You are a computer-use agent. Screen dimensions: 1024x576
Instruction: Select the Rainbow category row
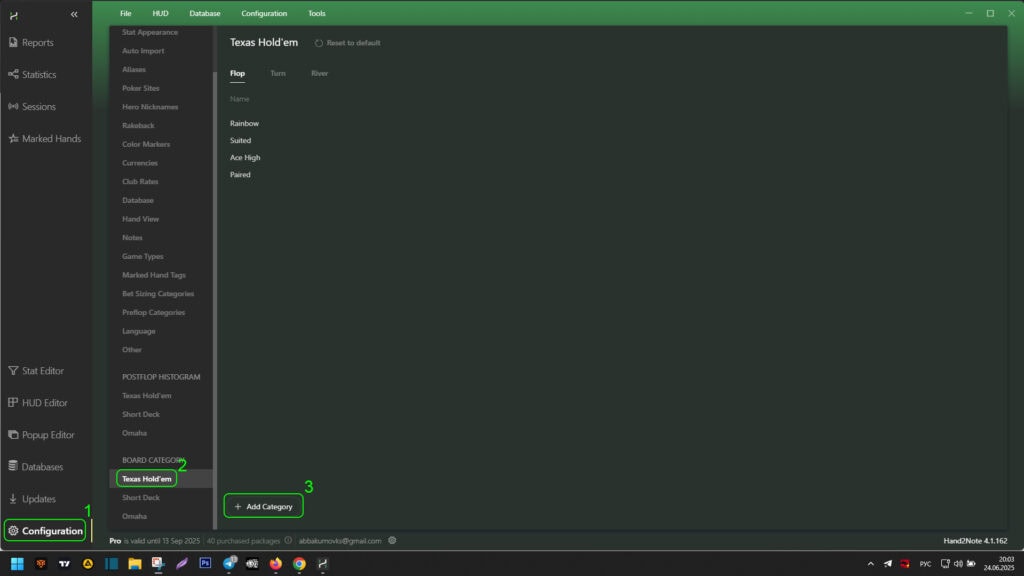[244, 123]
